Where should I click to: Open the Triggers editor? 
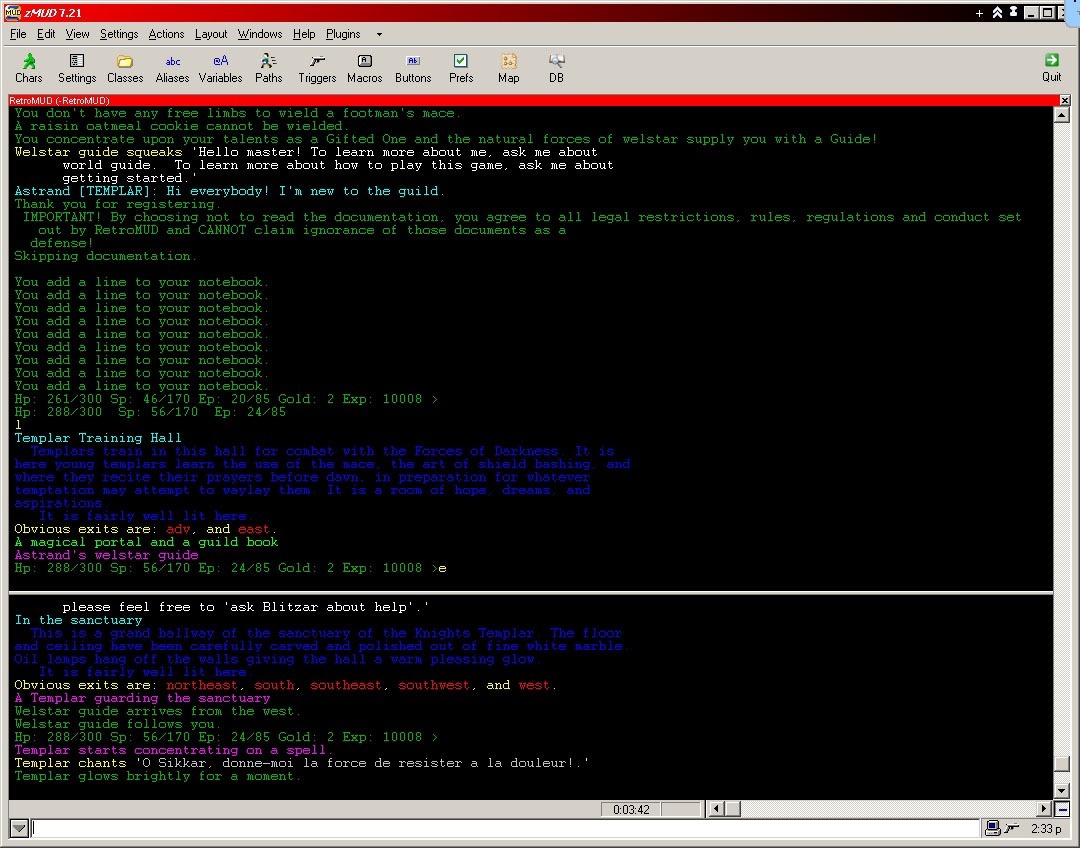[317, 68]
